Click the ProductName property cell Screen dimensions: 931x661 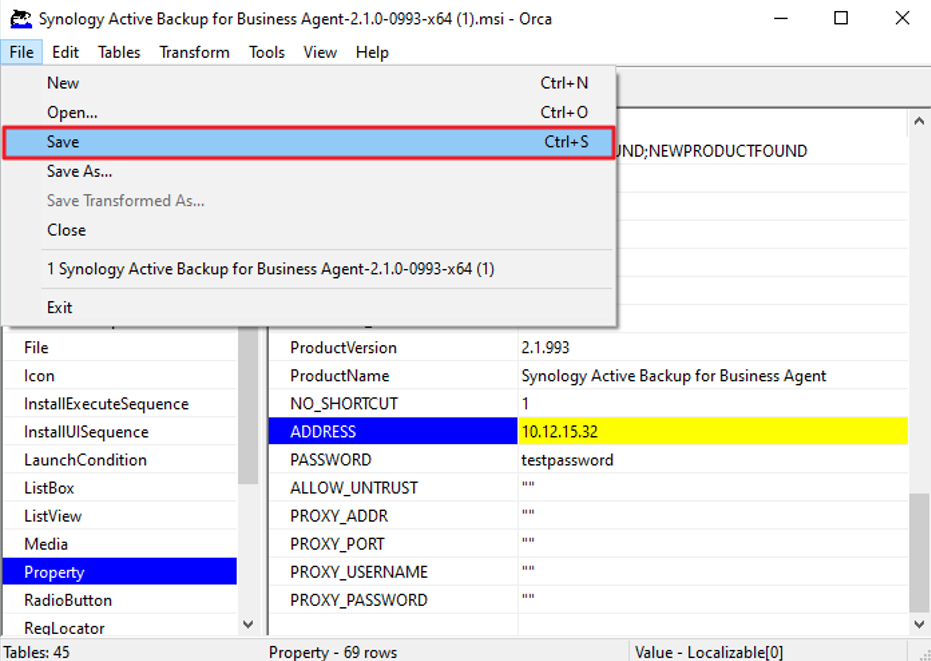click(393, 375)
